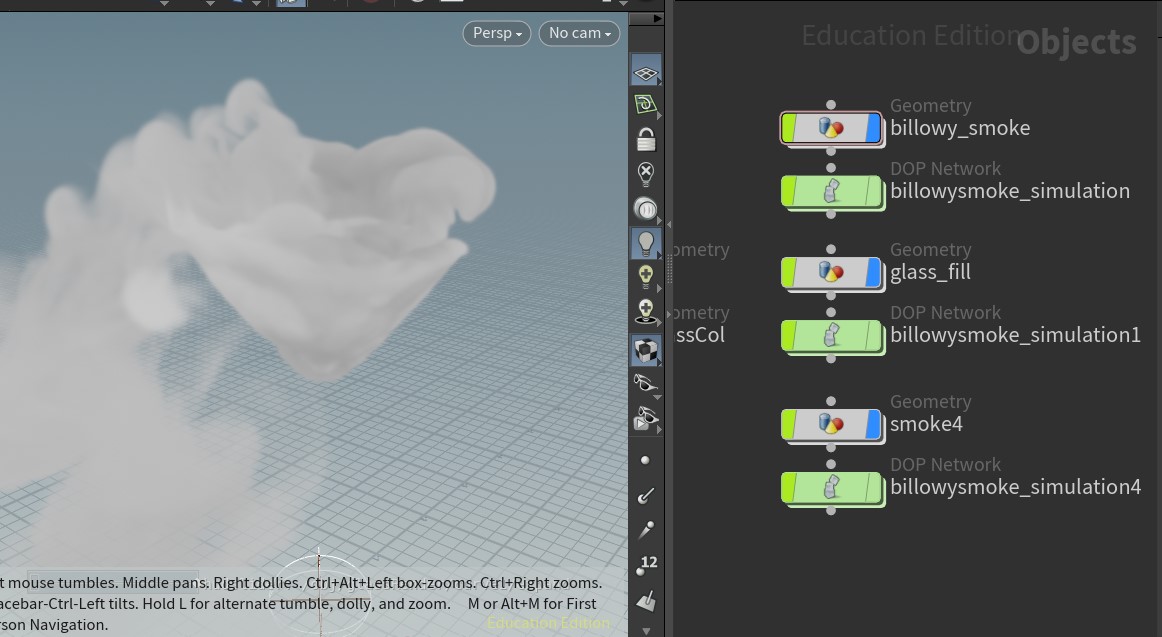Open the Persp viewport dropdown
The width and height of the screenshot is (1162, 637).
click(497, 33)
